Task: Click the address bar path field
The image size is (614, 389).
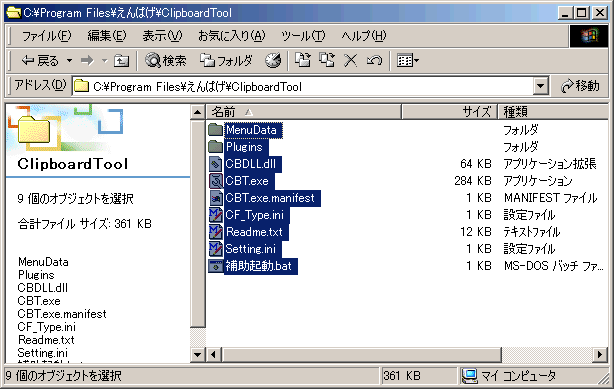Action: pyautogui.click(x=303, y=86)
